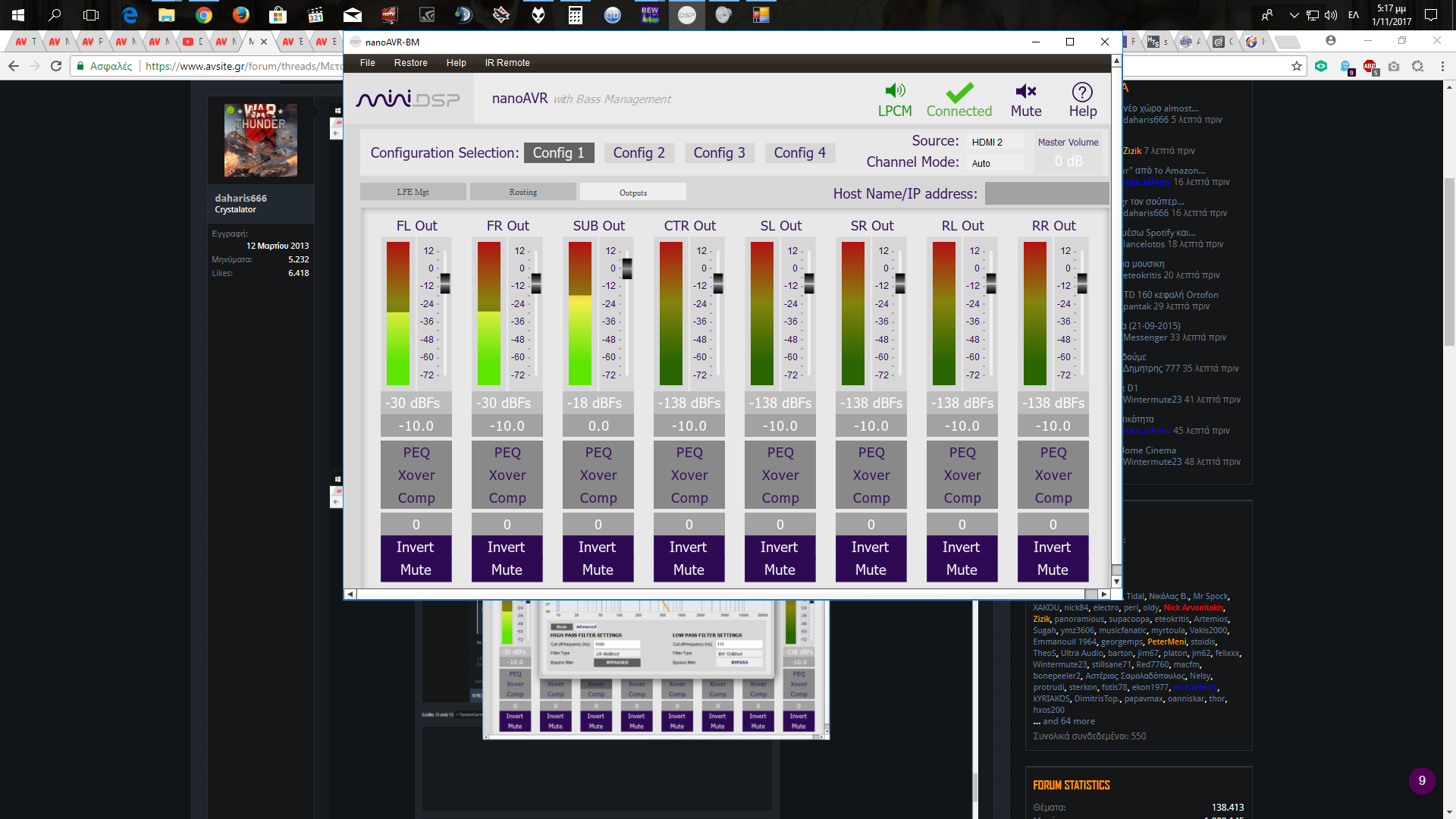Toggle Mute on the RR Out channel
The width and height of the screenshot is (1456, 819).
[x=1053, y=570]
